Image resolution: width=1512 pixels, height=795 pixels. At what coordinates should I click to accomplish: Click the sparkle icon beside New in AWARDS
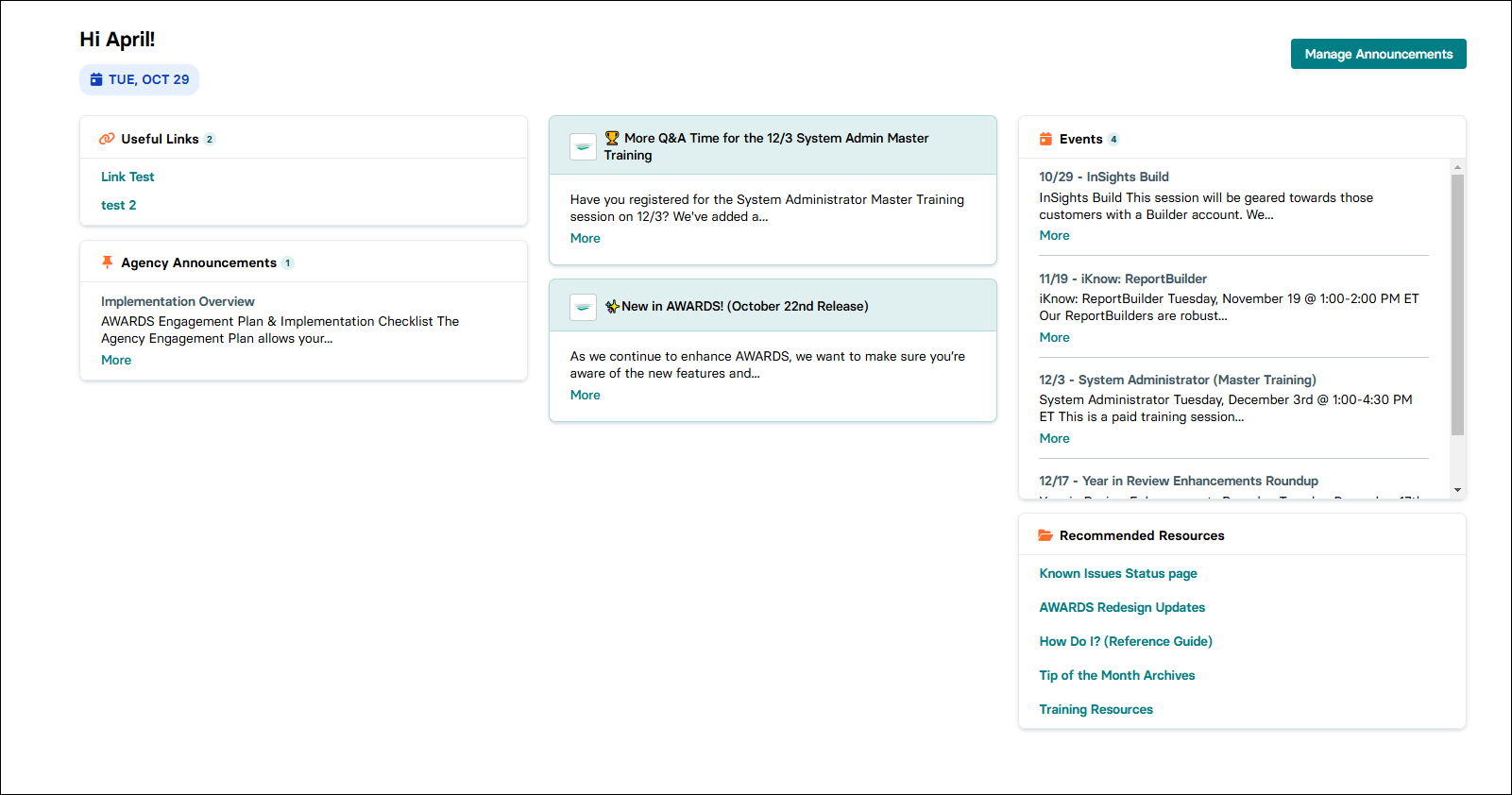(612, 306)
